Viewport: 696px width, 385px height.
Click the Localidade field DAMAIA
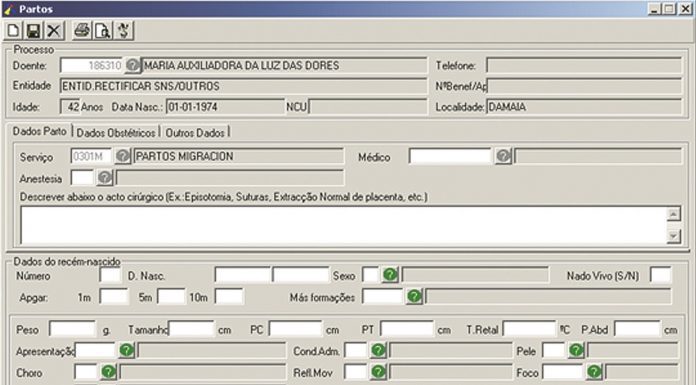[x=584, y=107]
